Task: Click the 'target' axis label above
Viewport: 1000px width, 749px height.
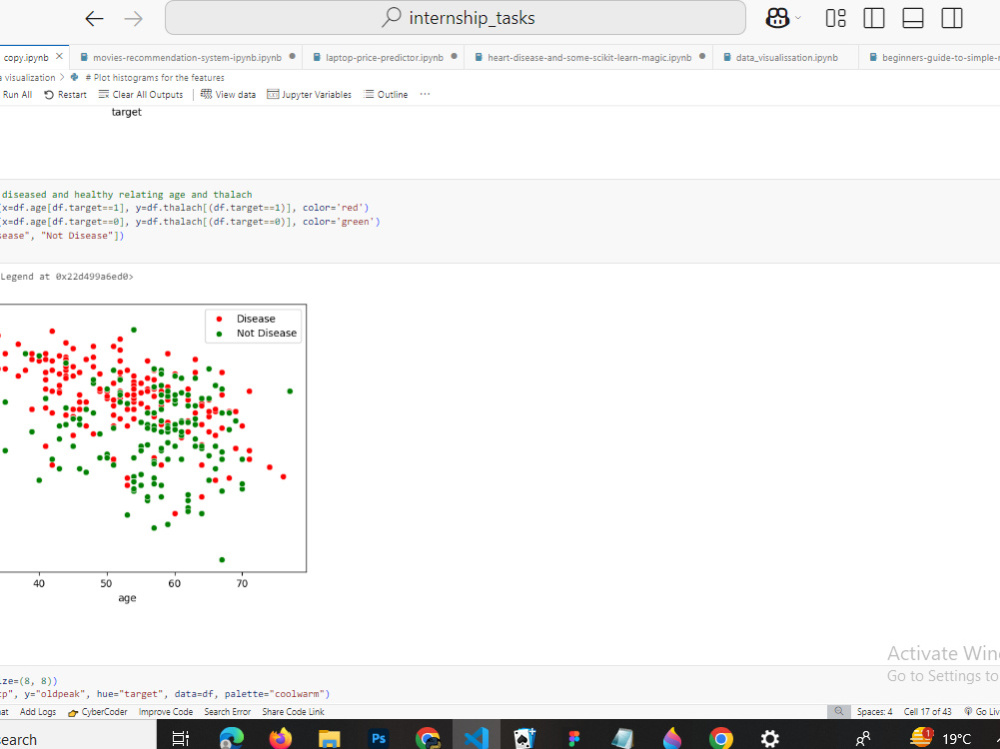Action: pos(126,112)
